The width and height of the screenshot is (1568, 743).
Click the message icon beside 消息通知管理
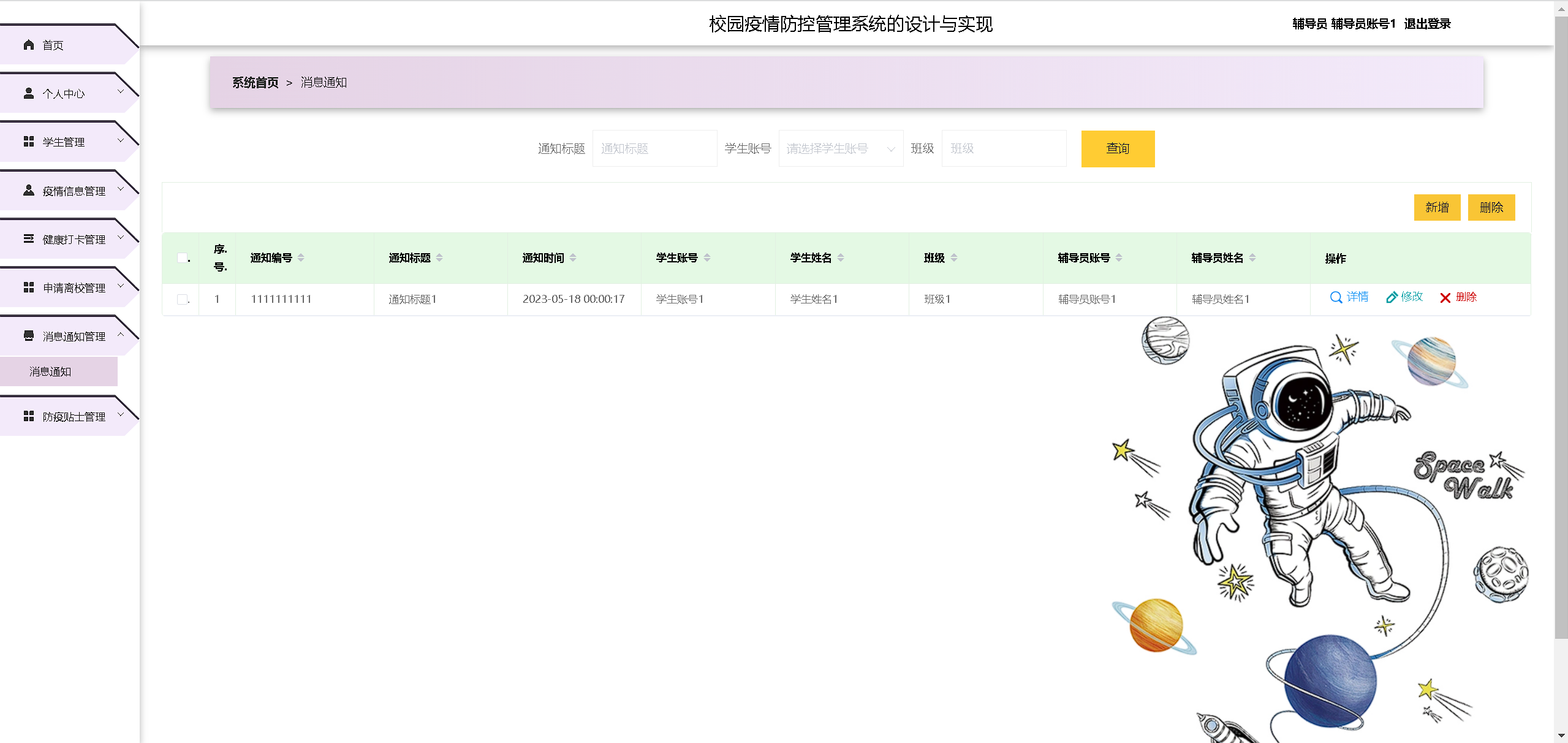[29, 336]
